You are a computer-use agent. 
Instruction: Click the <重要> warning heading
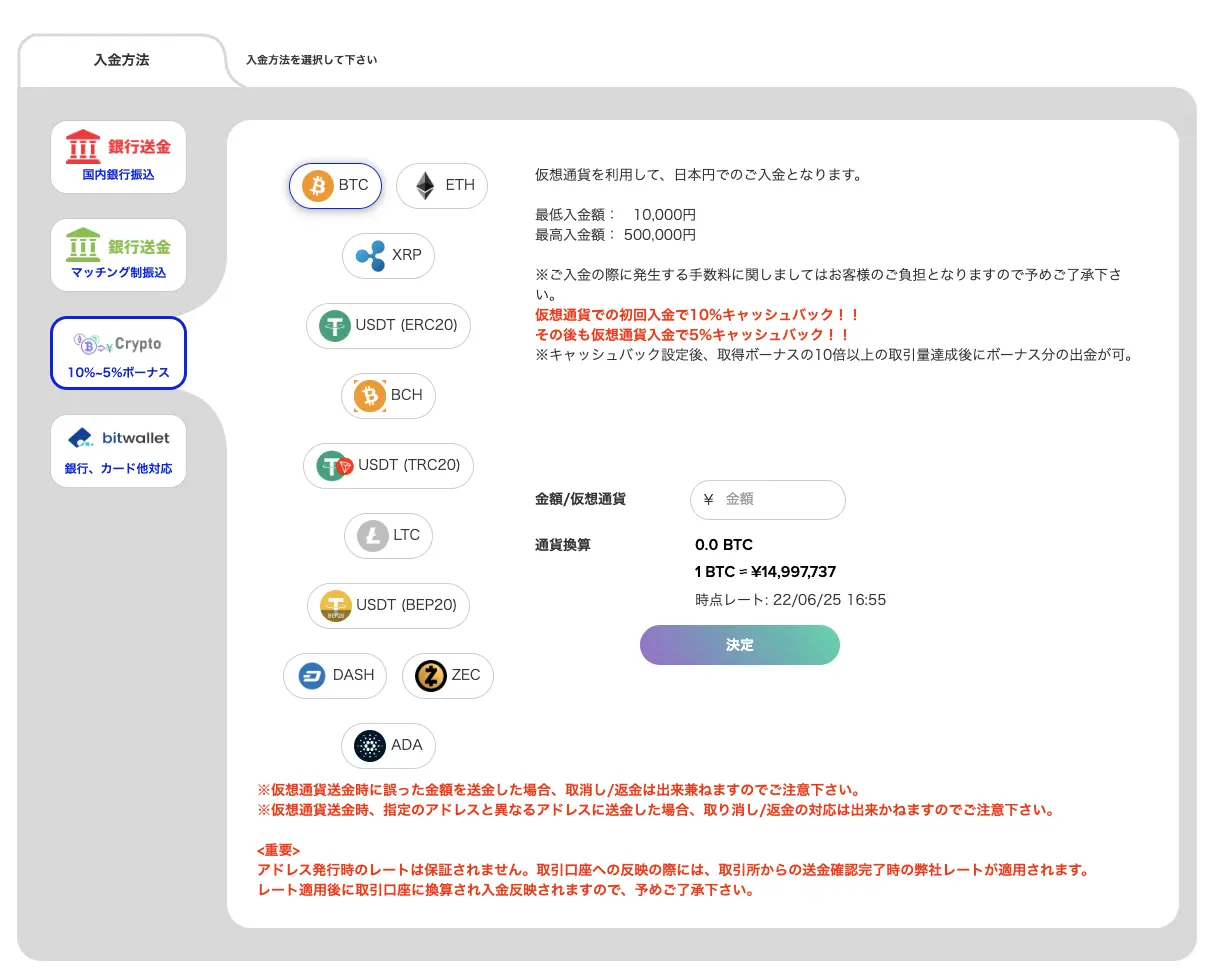[x=278, y=851]
